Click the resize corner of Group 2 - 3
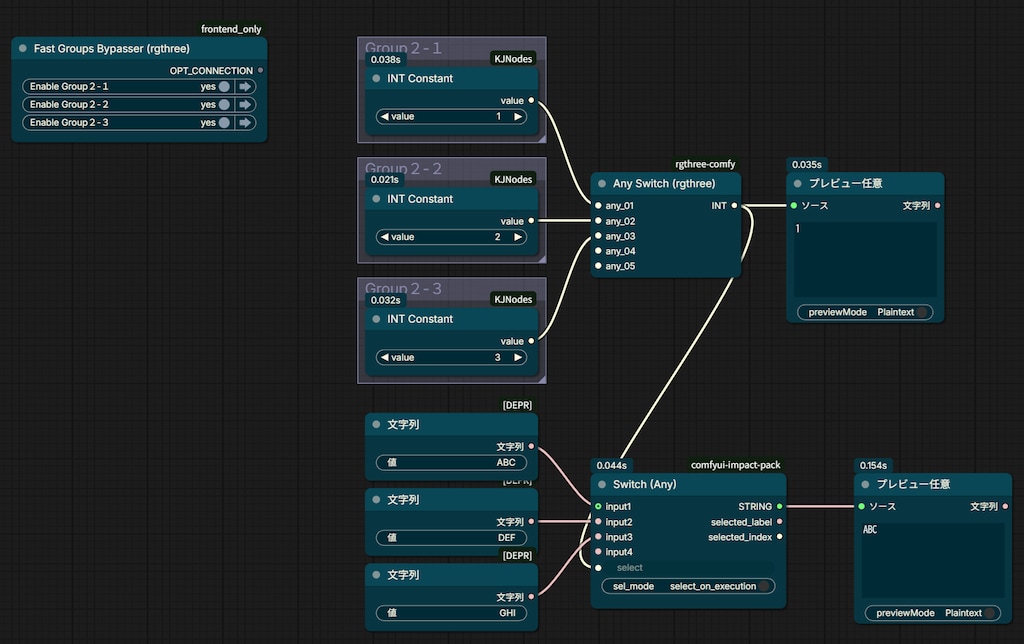This screenshot has height=644, width=1024. pos(542,379)
